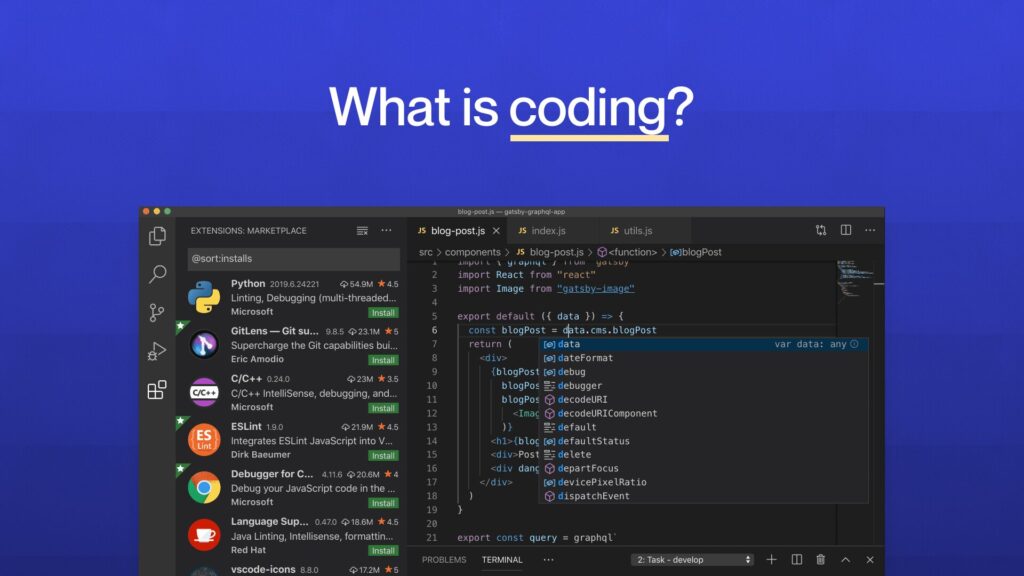This screenshot has width=1024, height=576.
Task: Select 'debugger' autocomplete suggestion
Action: click(703, 385)
